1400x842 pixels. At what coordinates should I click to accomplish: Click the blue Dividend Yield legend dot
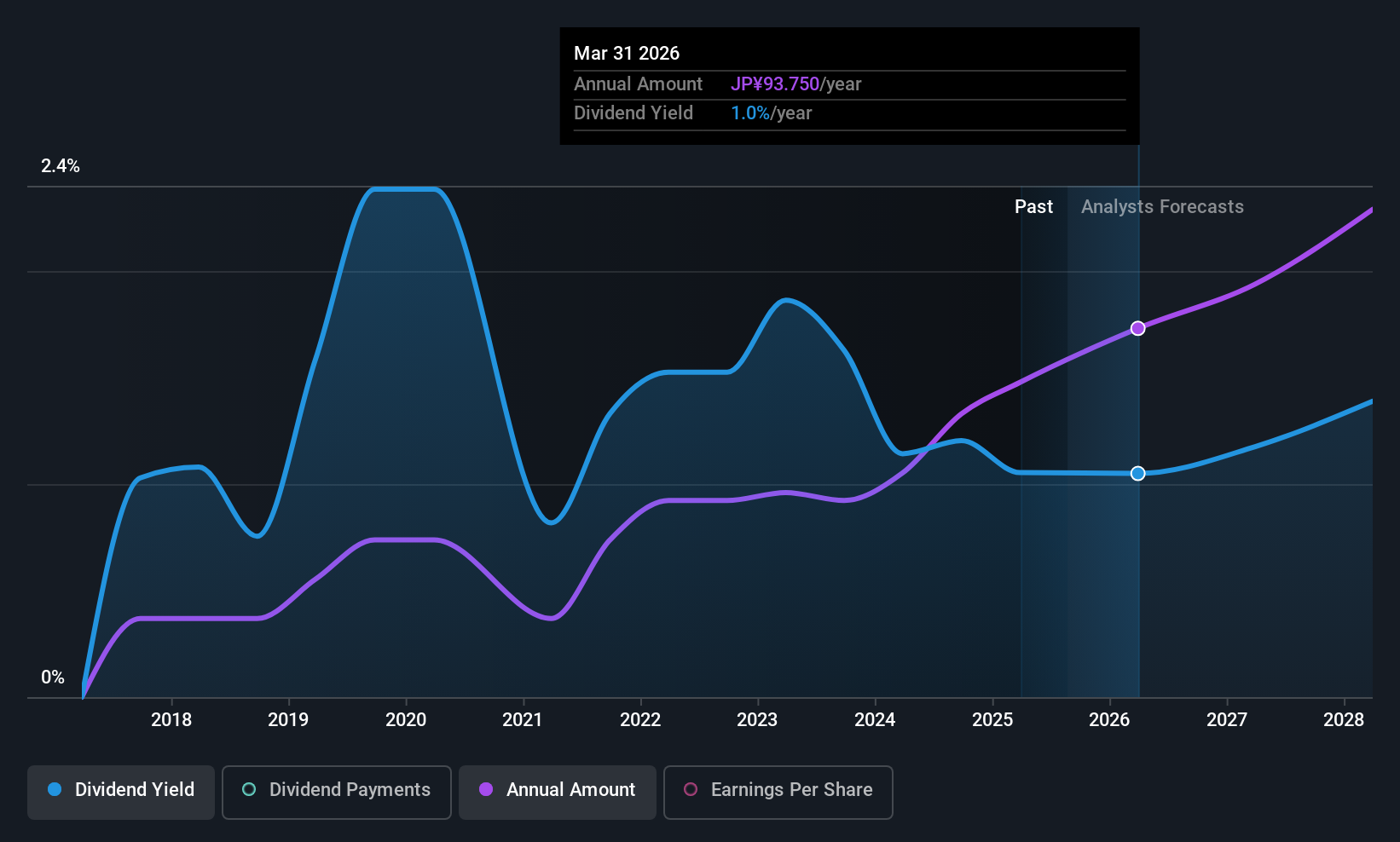tap(55, 789)
